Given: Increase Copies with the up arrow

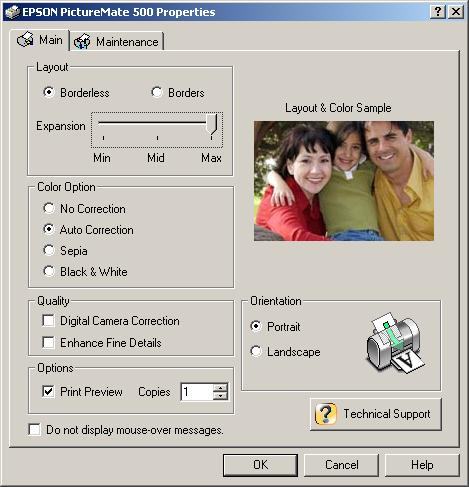Looking at the screenshot, I should (220, 388).
